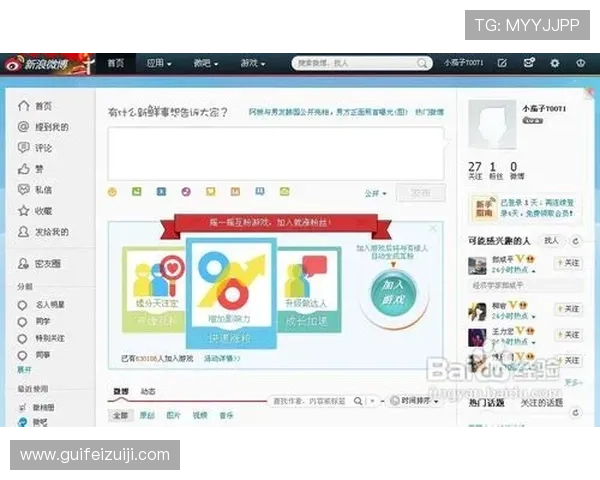
Task: Select 同学 group
Action: 34,322
